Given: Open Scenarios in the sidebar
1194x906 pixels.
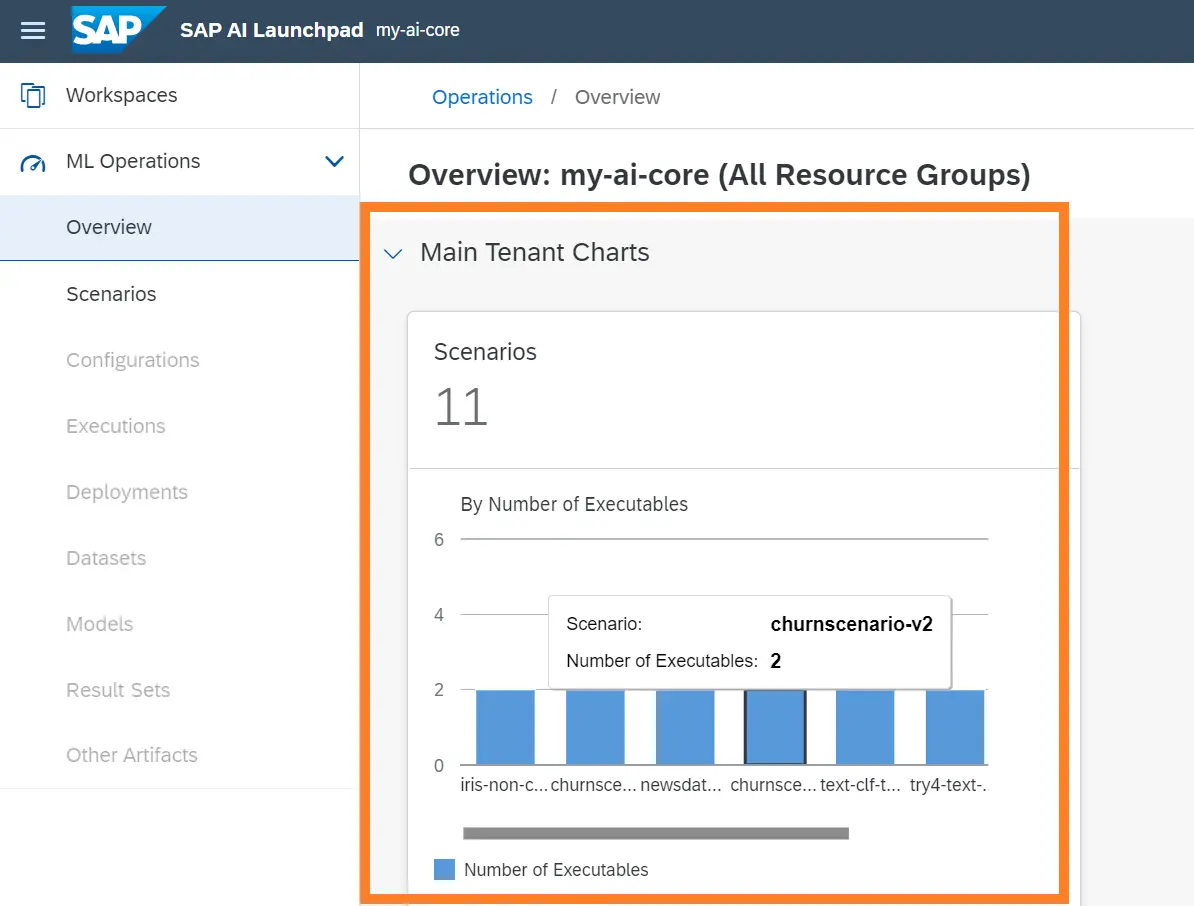Looking at the screenshot, I should coord(180,294).
